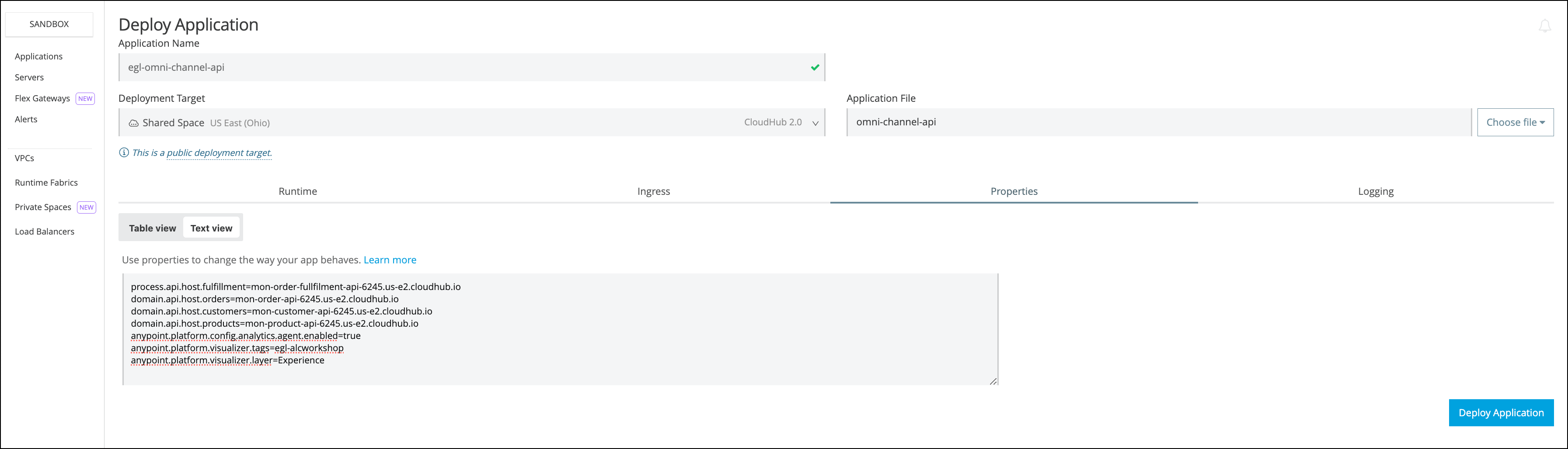Open the SANDBOX environment selector
1568x449 pixels.
tap(49, 24)
